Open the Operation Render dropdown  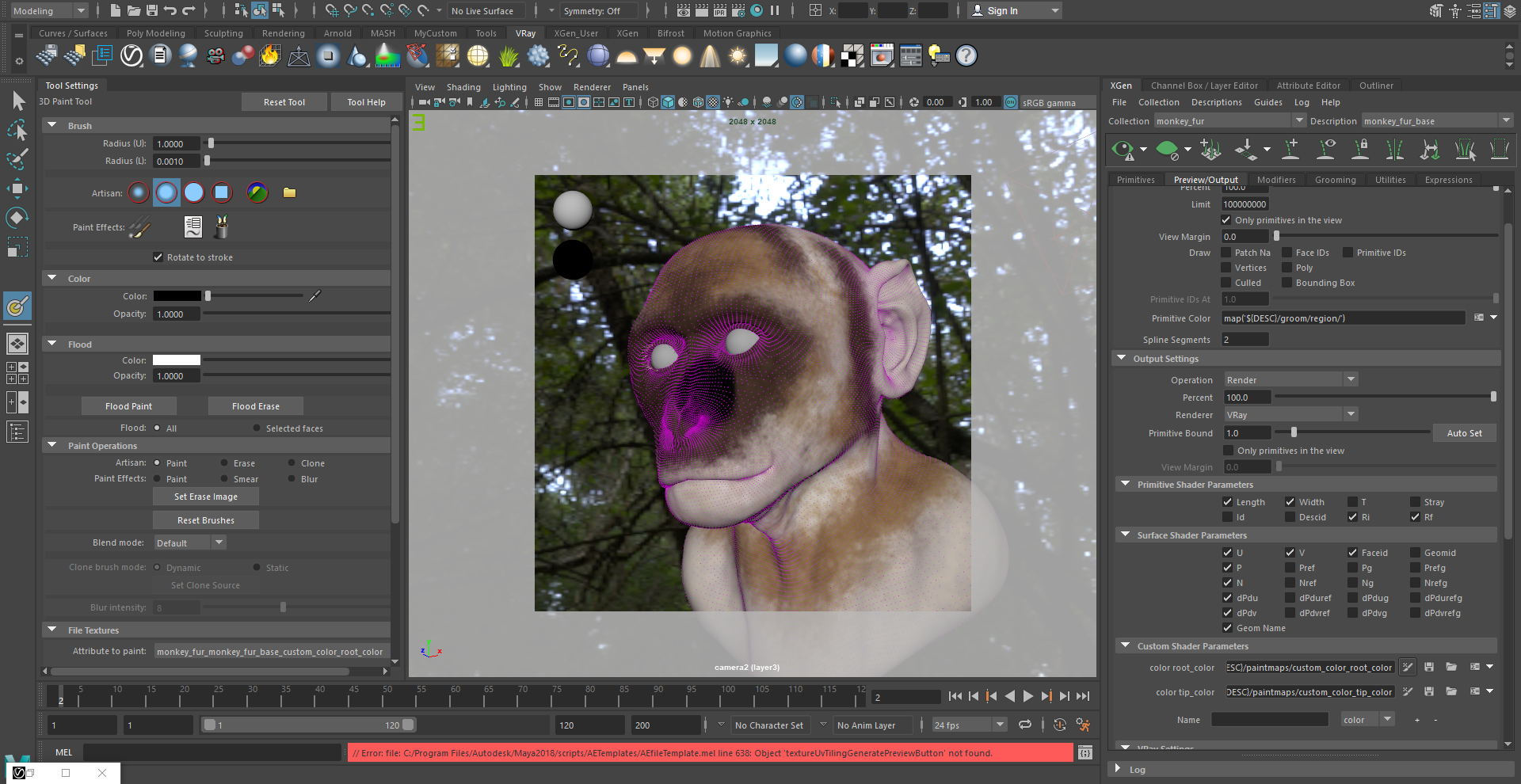pyautogui.click(x=1291, y=380)
